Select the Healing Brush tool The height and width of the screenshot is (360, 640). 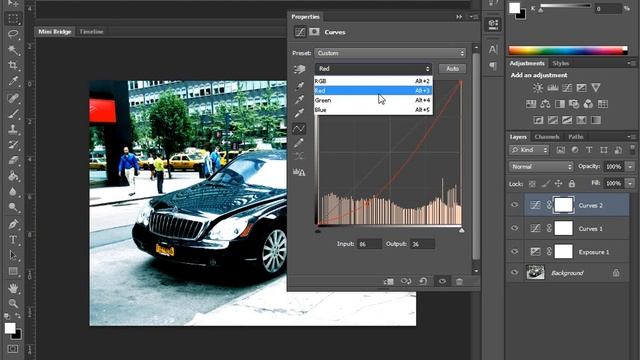13,98
